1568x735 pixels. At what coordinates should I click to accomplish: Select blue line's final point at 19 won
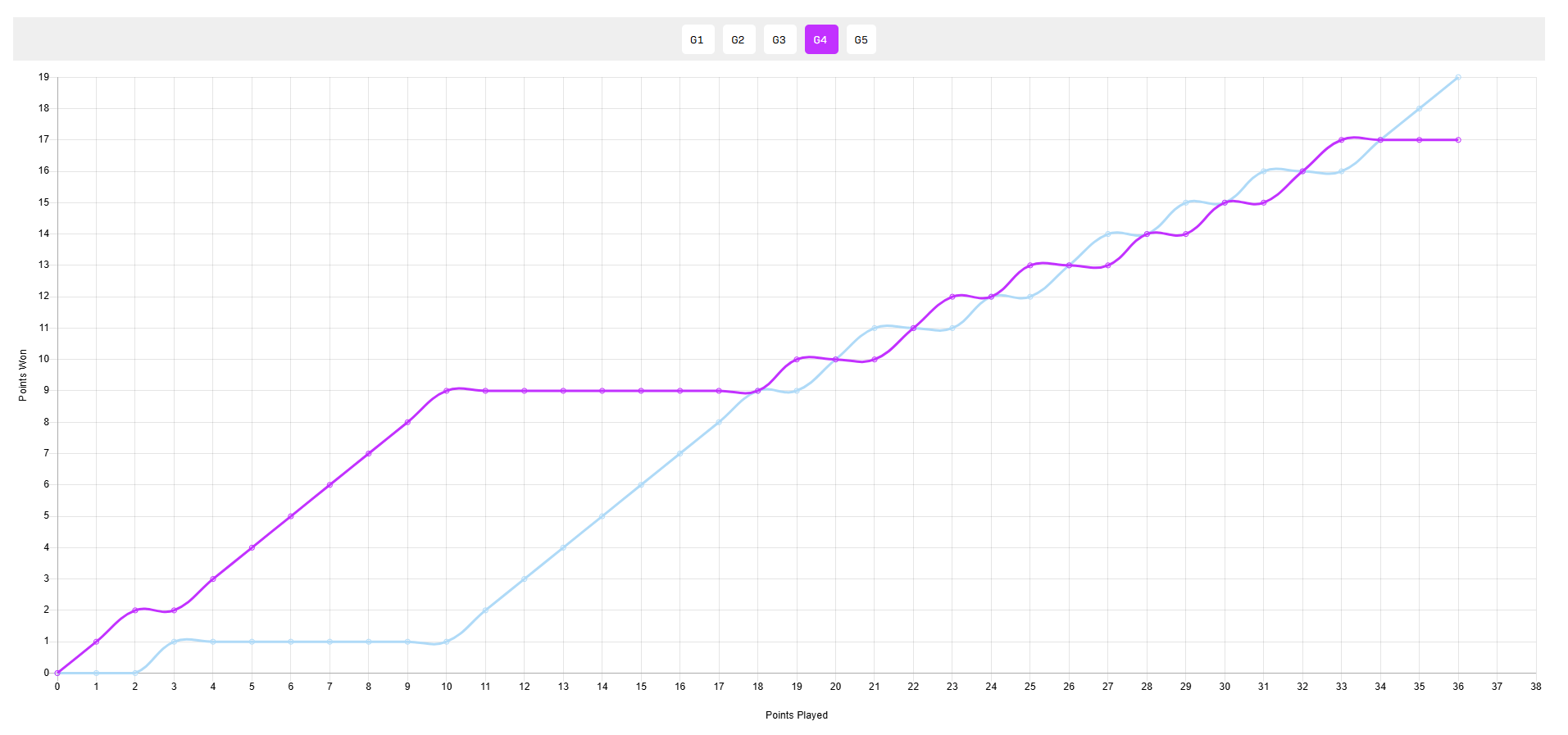(x=1458, y=77)
